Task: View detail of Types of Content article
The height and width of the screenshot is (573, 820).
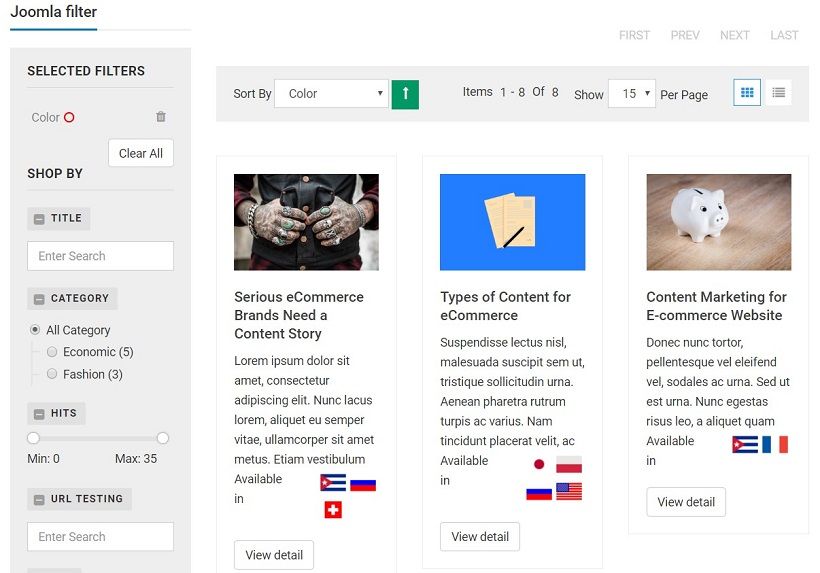Action: click(480, 536)
